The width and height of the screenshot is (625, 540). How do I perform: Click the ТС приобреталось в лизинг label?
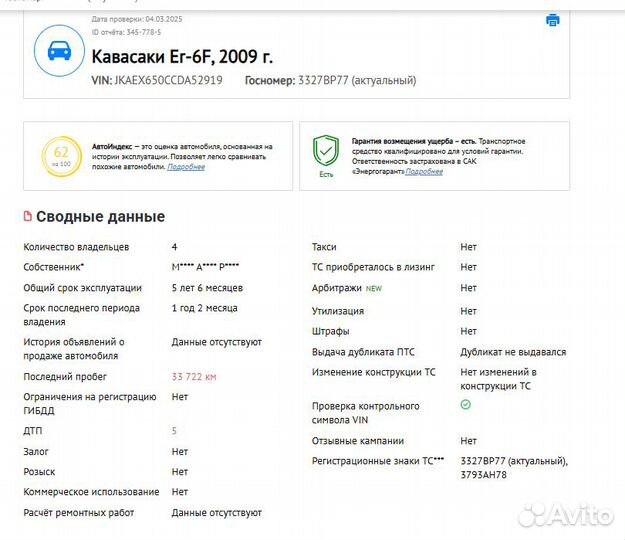373,267
